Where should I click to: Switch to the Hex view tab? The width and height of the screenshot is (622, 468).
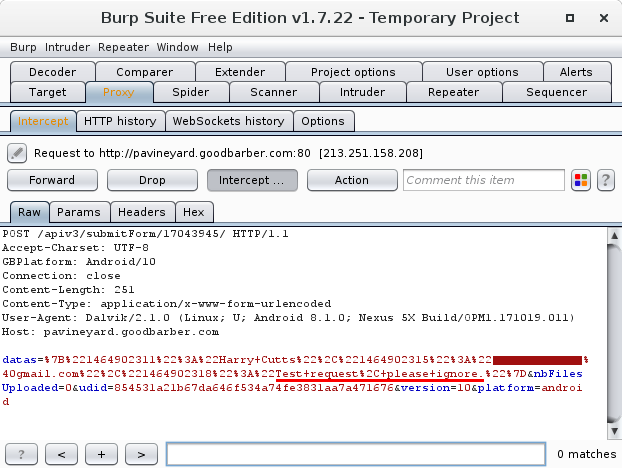pos(194,212)
